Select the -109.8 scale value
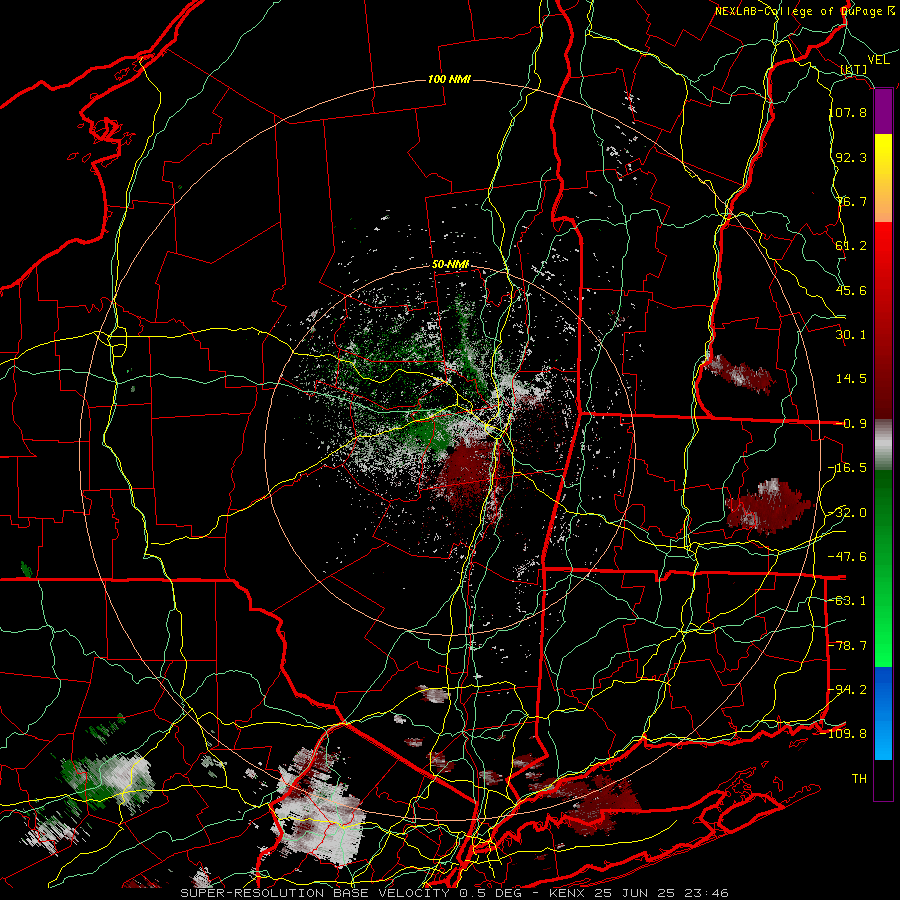The width and height of the screenshot is (900, 900). tap(844, 734)
